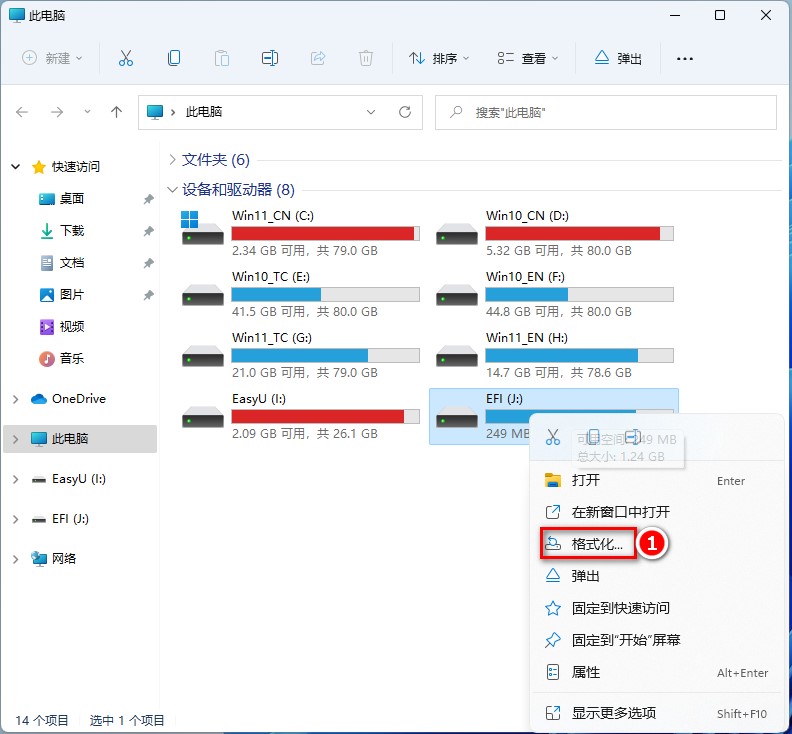Click the Up arrow navigation icon

(116, 112)
